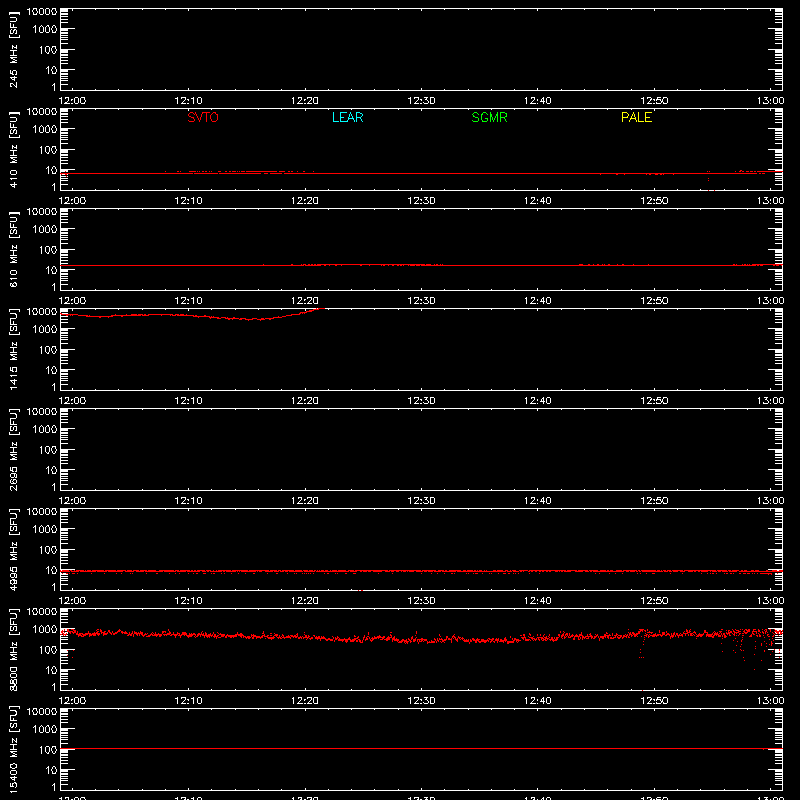Click 12:50 time label below 8800 MHz panel
Viewport: 800px width, 800px height.
click(654, 701)
